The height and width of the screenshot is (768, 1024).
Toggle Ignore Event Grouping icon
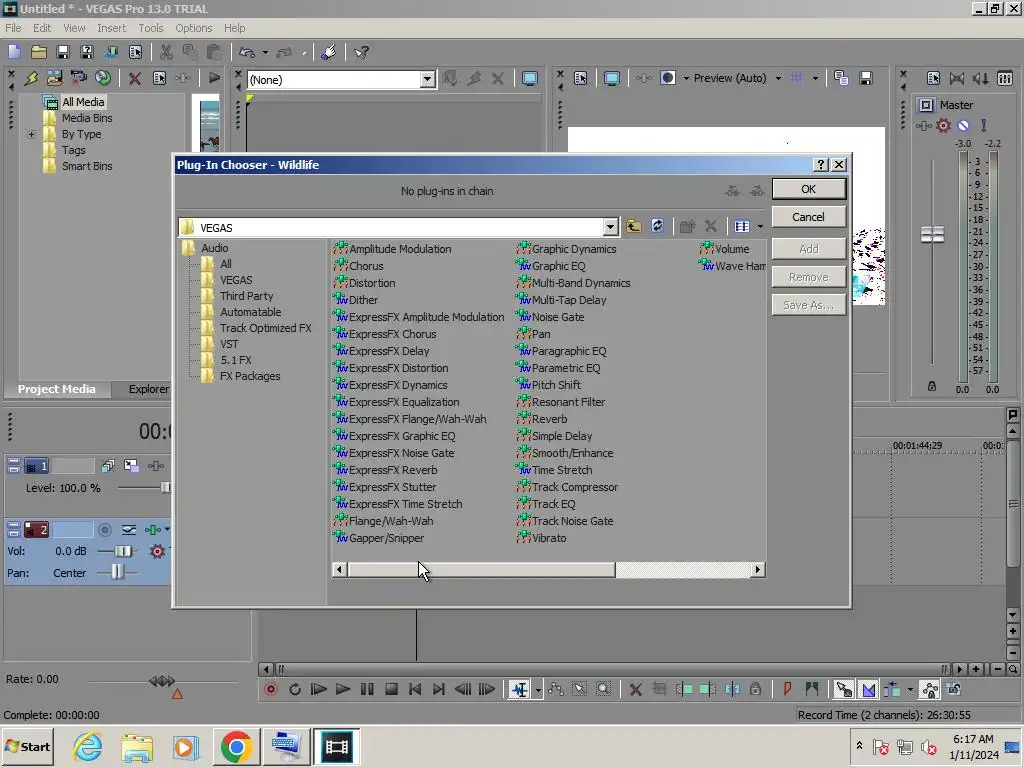point(953,689)
